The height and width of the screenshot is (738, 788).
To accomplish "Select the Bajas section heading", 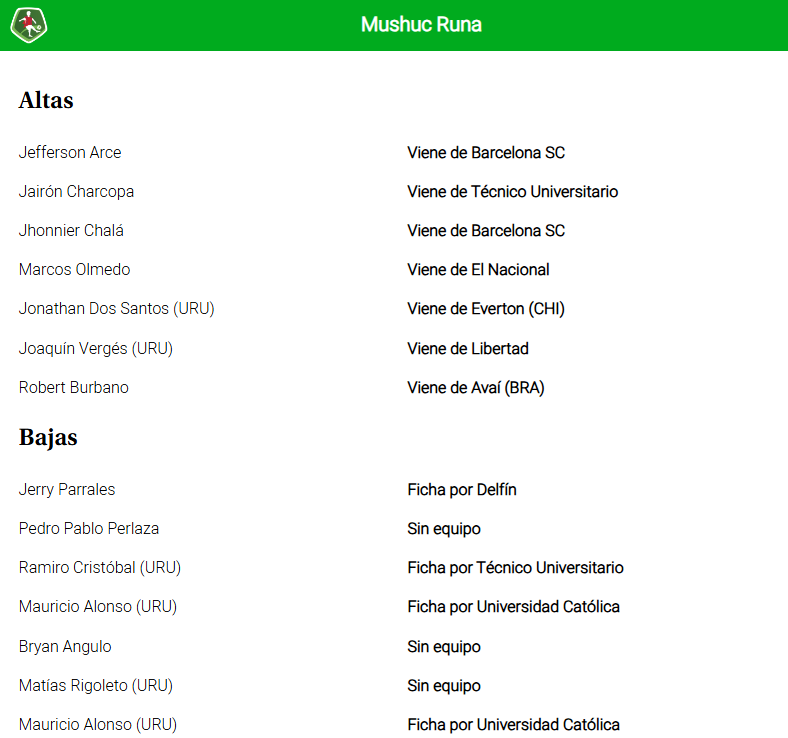I will click(x=48, y=437).
